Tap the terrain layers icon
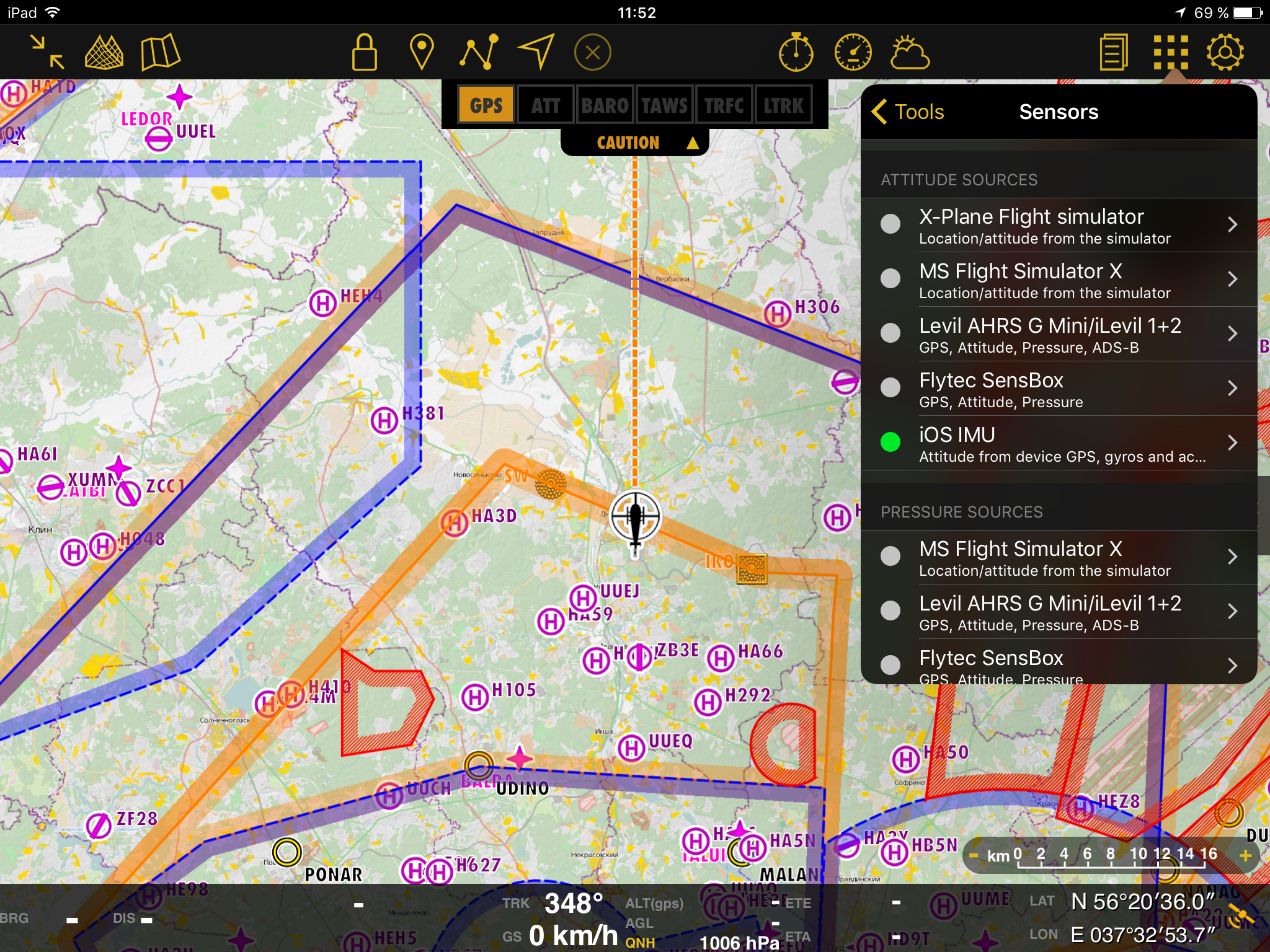The image size is (1270, 952). [104, 52]
